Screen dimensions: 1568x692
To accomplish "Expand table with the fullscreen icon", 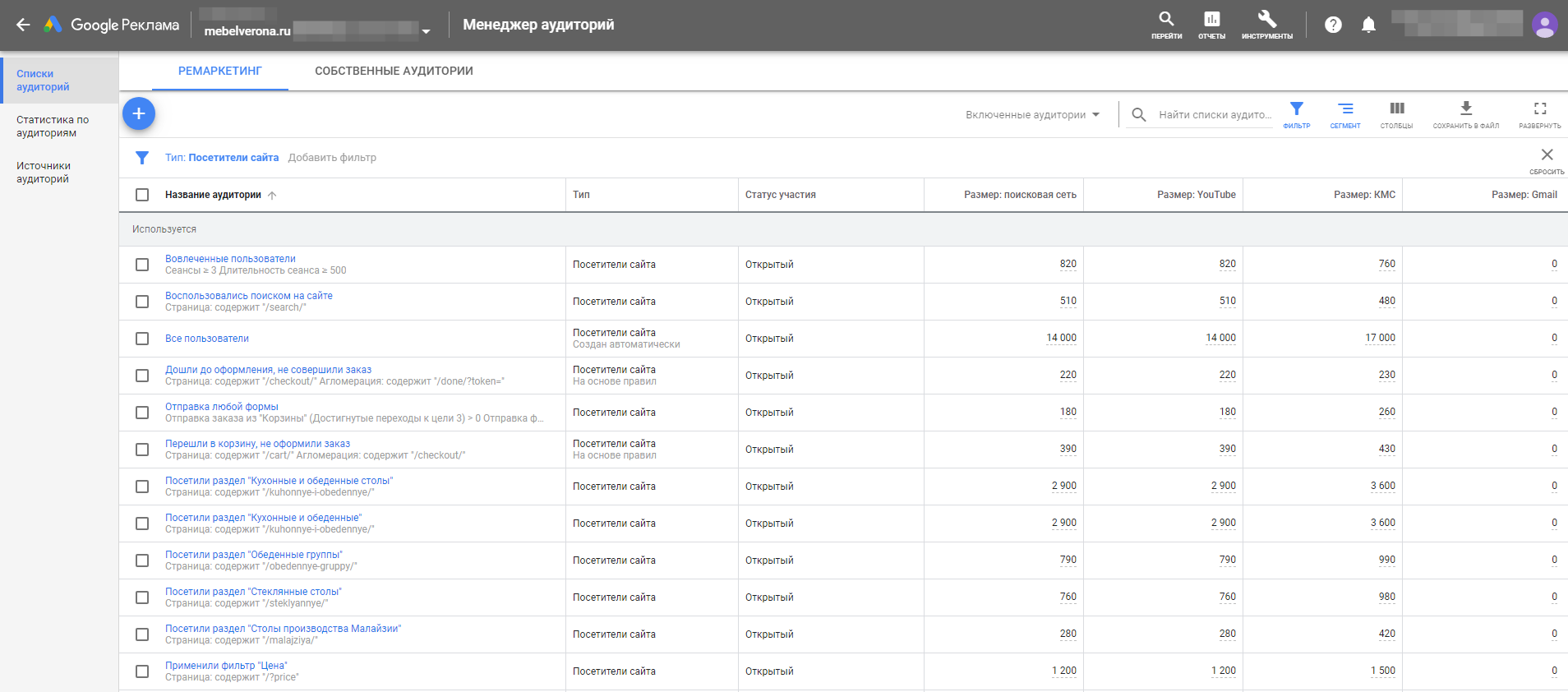I will [x=1539, y=113].
